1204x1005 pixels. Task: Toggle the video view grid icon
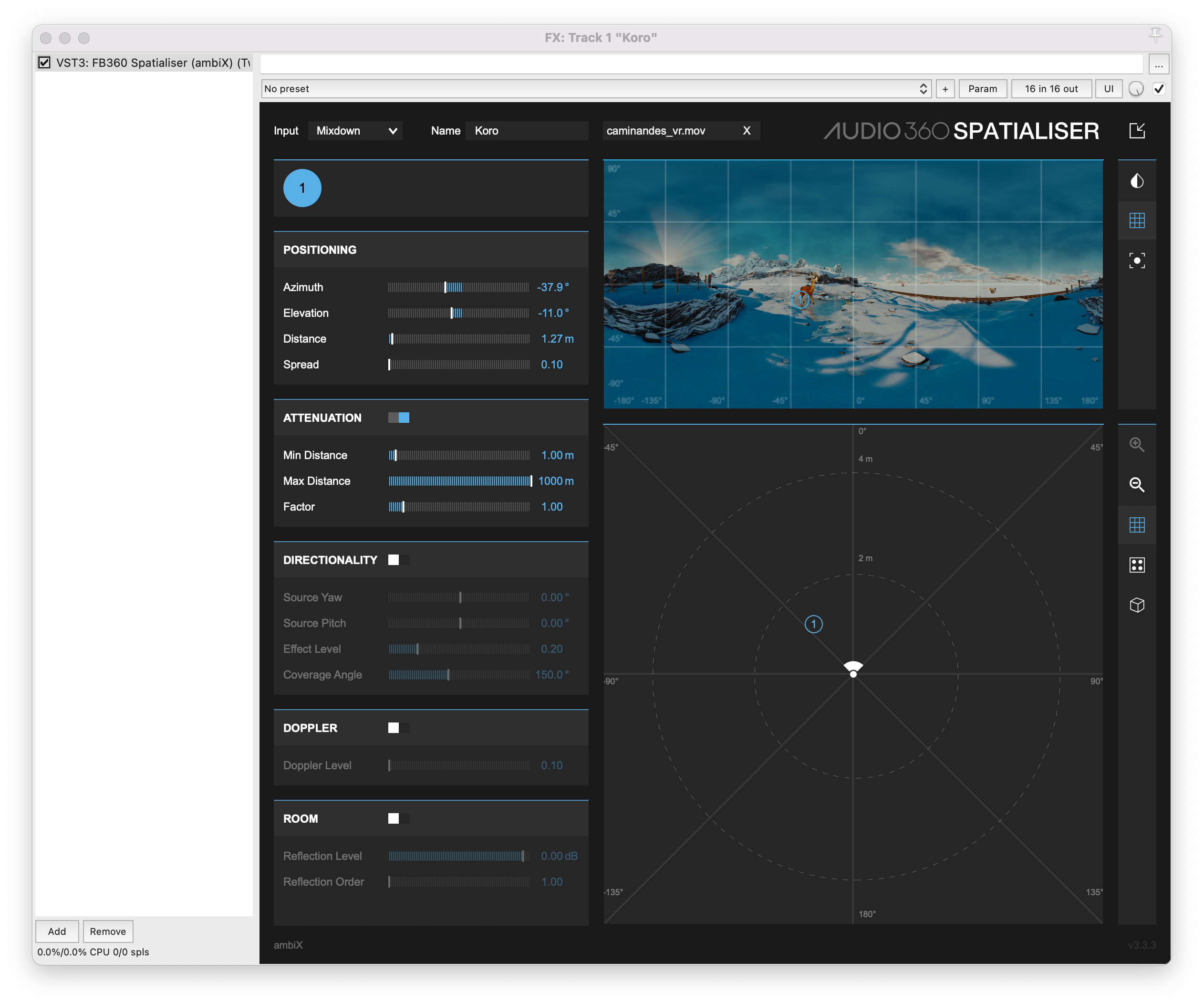coord(1136,220)
